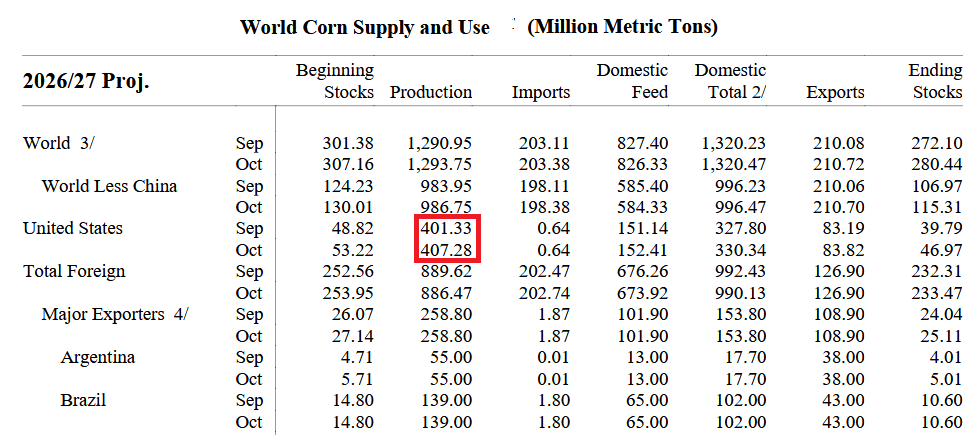Click World Oct production value 1,293.75
This screenshot has width=969, height=444.
439,164
